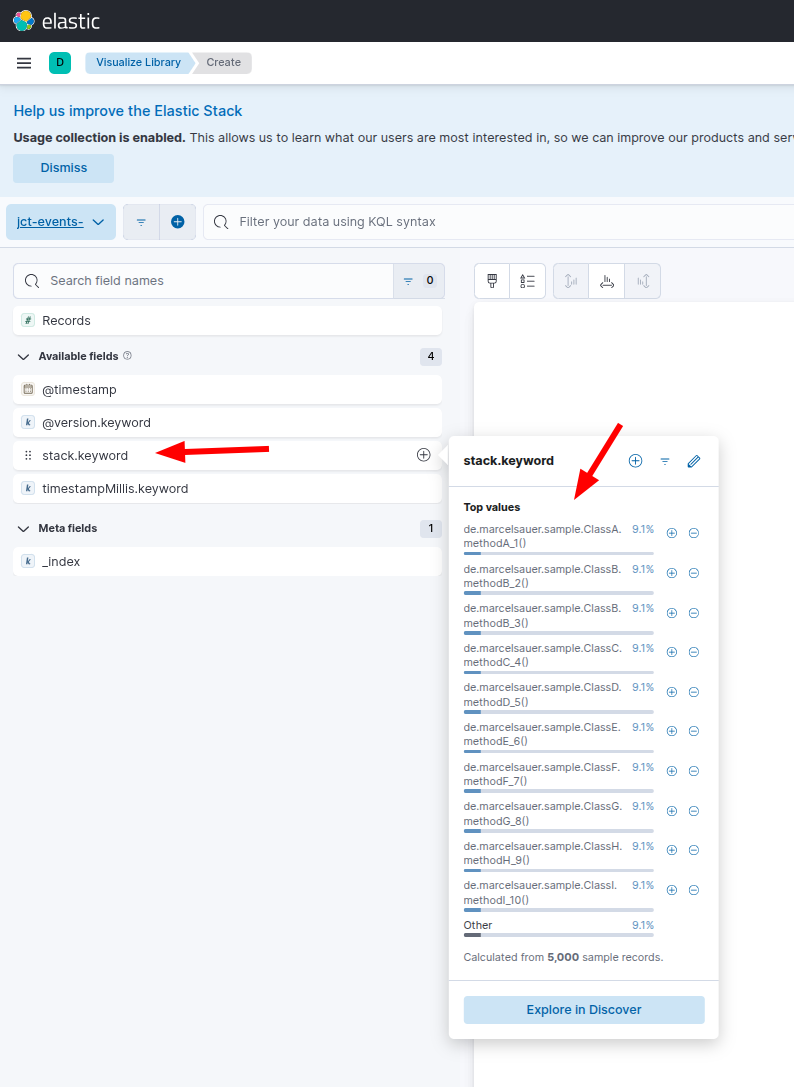Open Visualize Library breadcrumb
Screen dimensions: 794x1087
tap(138, 62)
